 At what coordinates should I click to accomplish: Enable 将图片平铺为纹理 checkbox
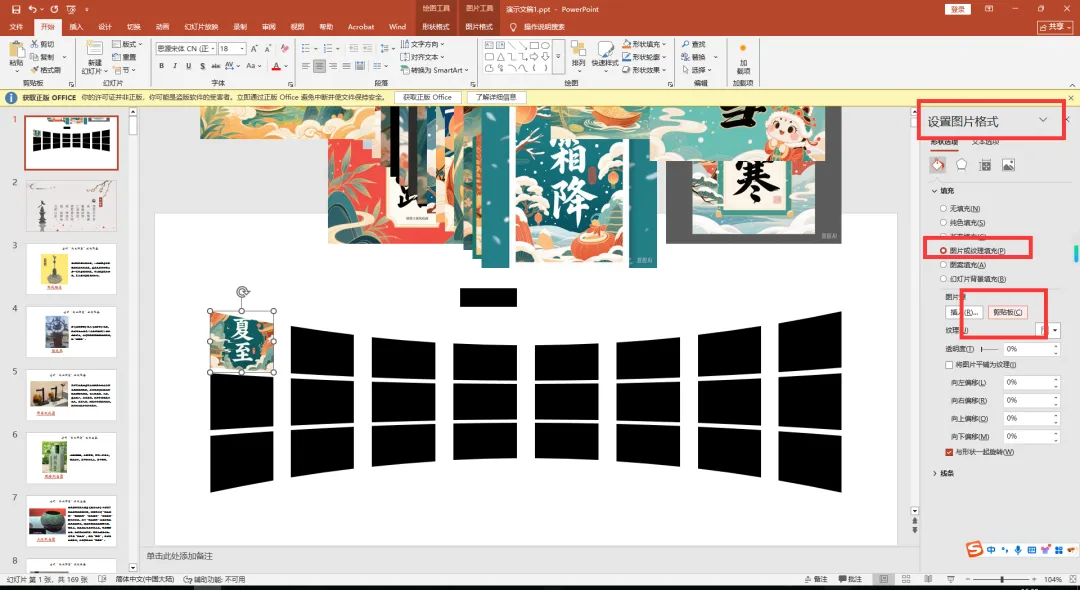click(949, 365)
